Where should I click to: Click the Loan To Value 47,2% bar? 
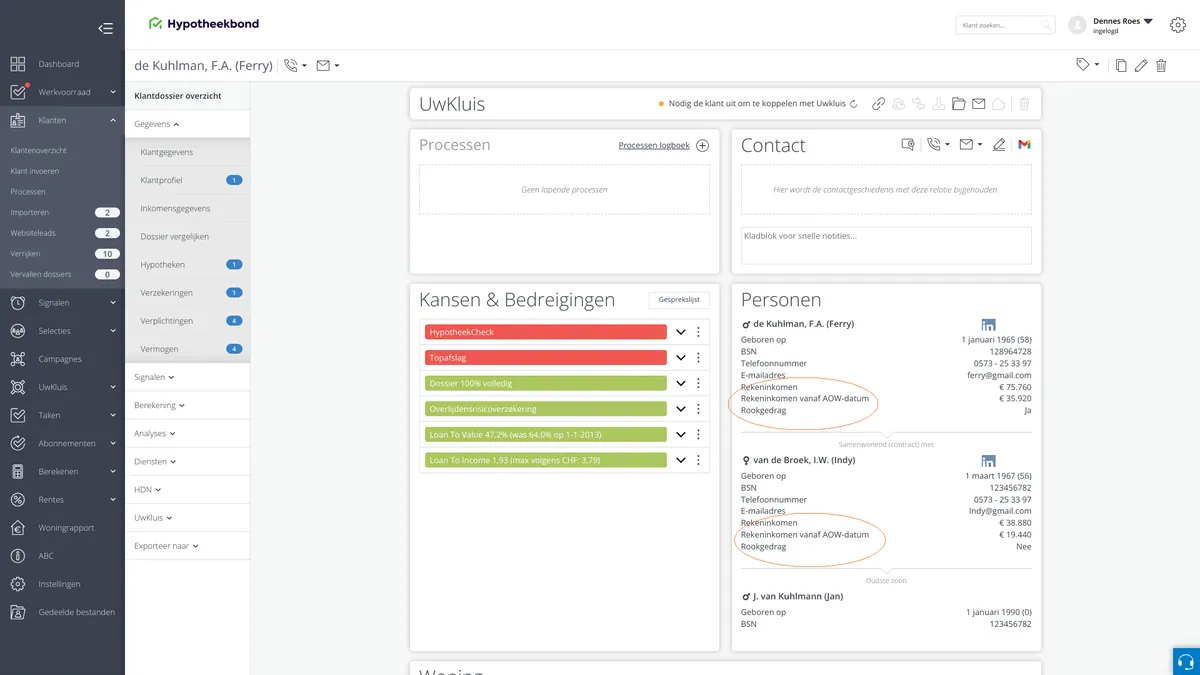(x=546, y=434)
